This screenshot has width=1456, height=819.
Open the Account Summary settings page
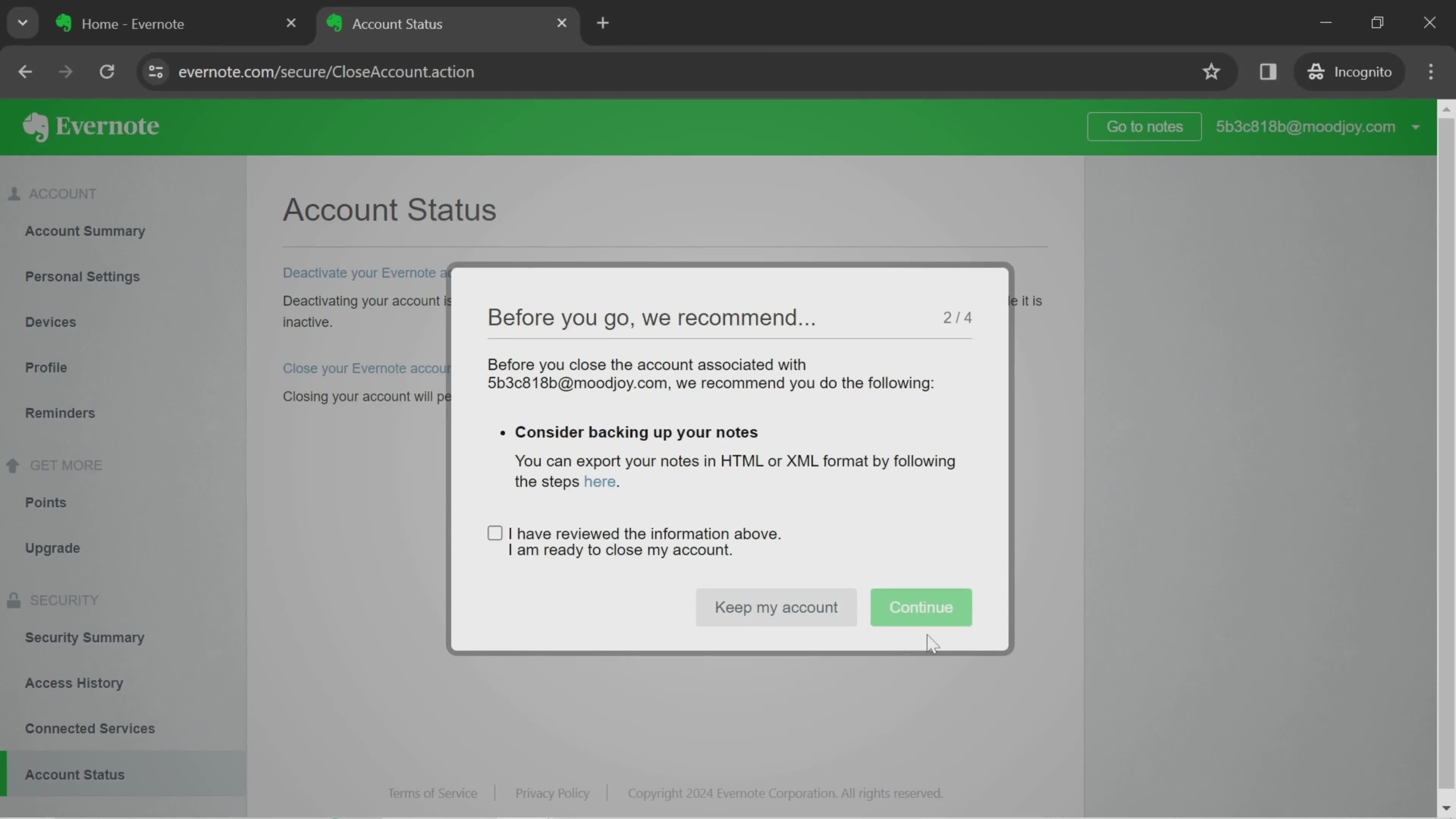coord(85,231)
